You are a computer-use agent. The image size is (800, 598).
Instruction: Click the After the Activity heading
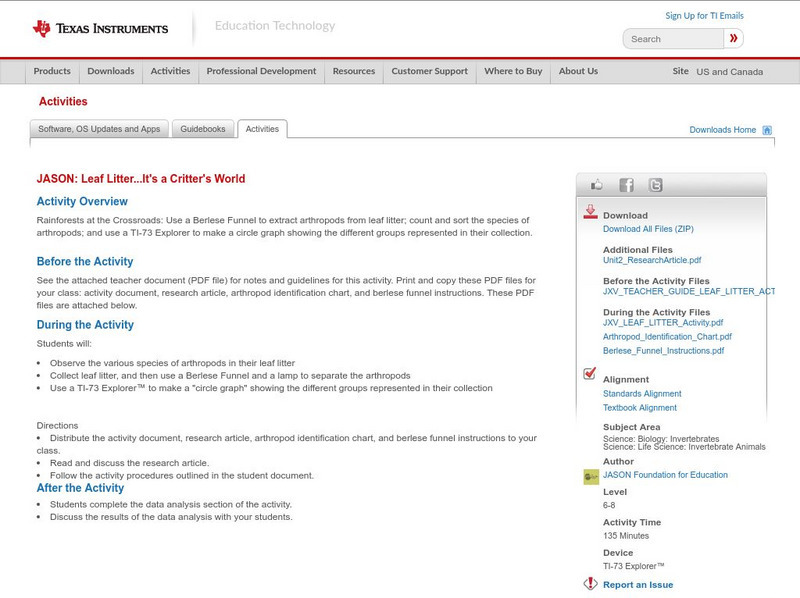80,488
